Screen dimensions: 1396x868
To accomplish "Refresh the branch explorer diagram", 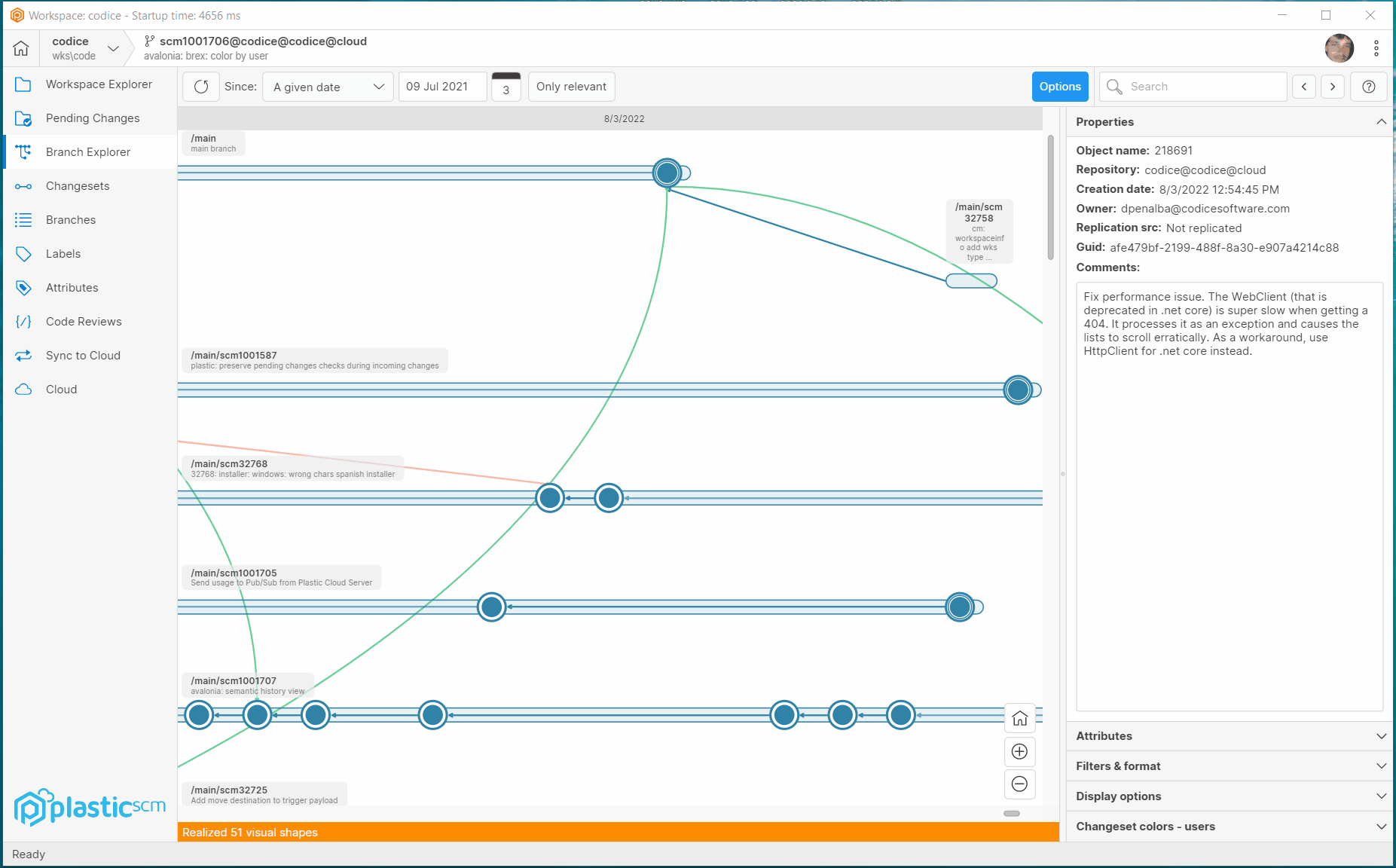I will pyautogui.click(x=201, y=87).
